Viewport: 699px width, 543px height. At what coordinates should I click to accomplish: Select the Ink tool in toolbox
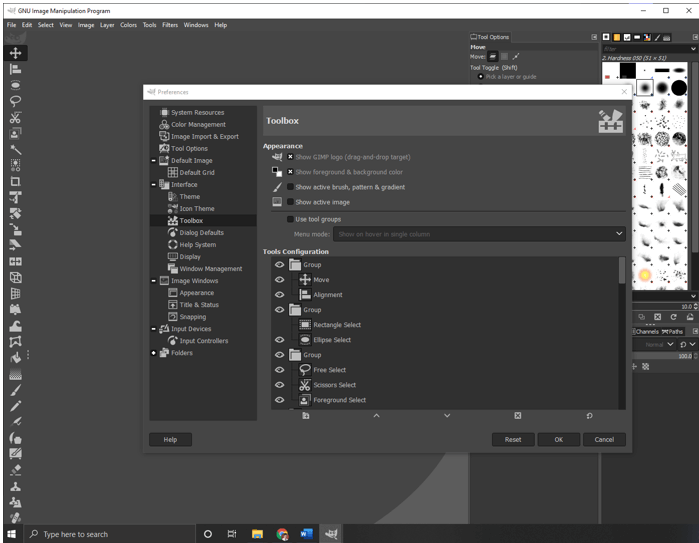(16, 438)
